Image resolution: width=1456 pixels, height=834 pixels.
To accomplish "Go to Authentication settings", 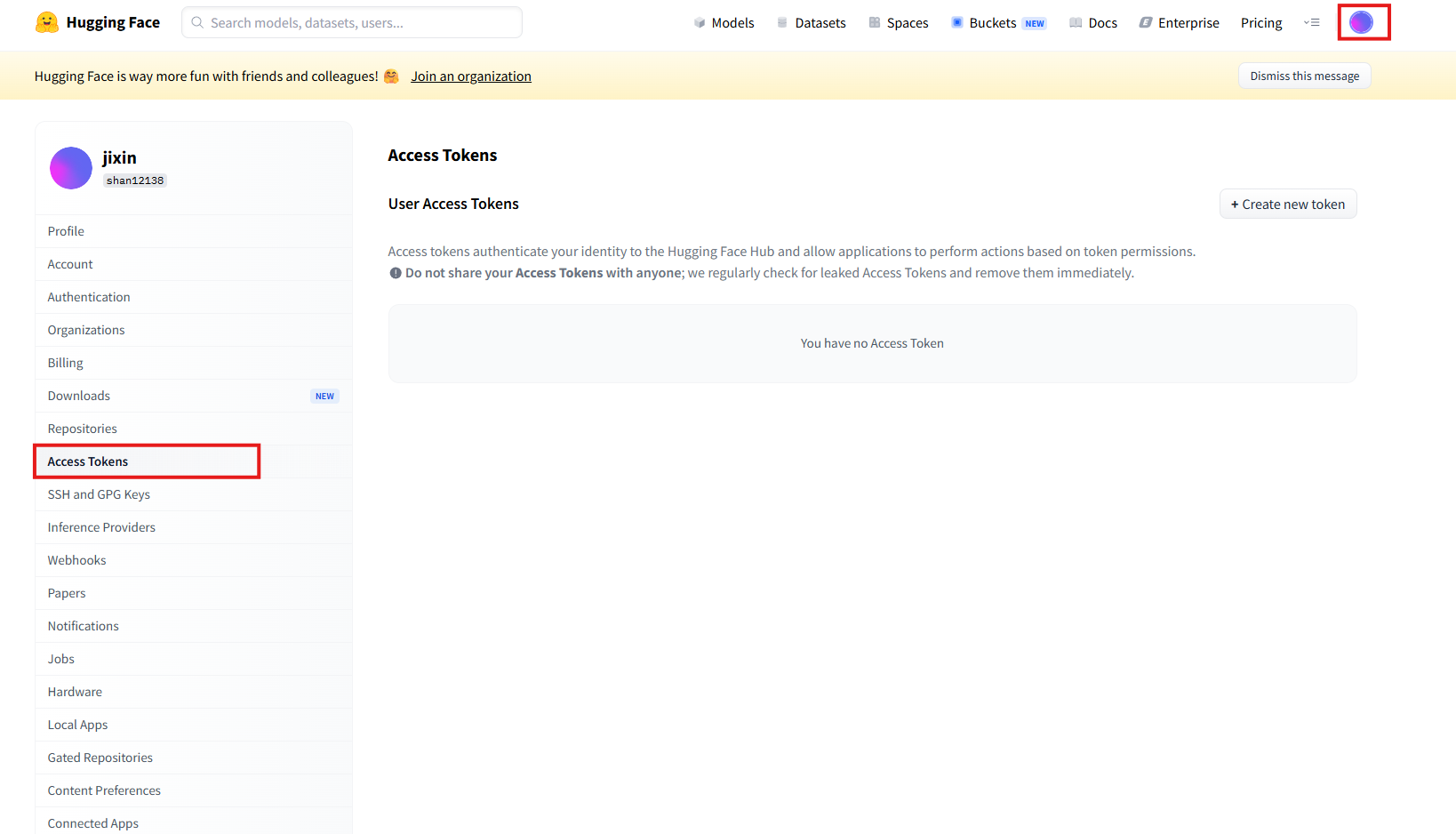I will (194, 297).
